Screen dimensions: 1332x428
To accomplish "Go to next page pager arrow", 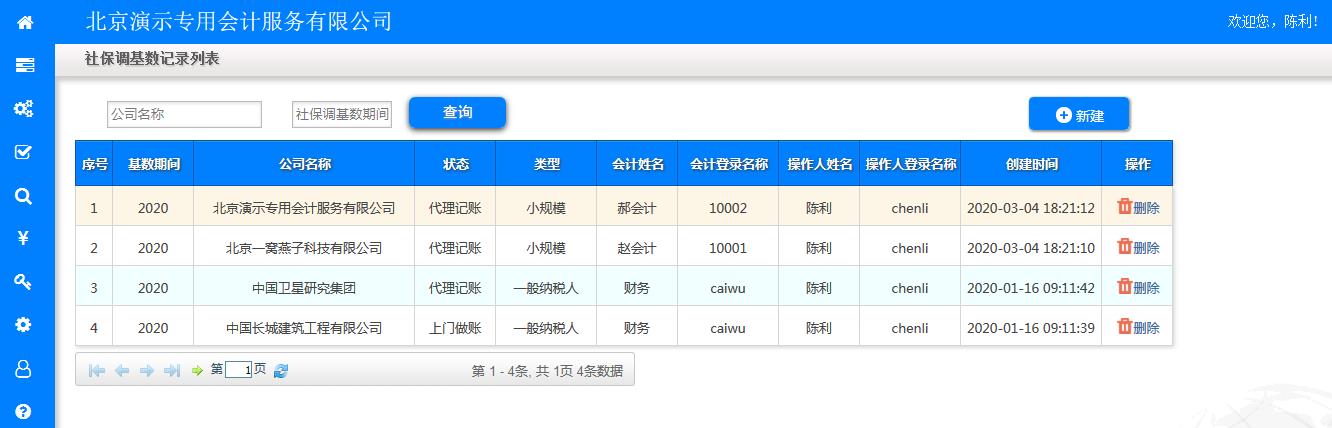I will click(147, 370).
